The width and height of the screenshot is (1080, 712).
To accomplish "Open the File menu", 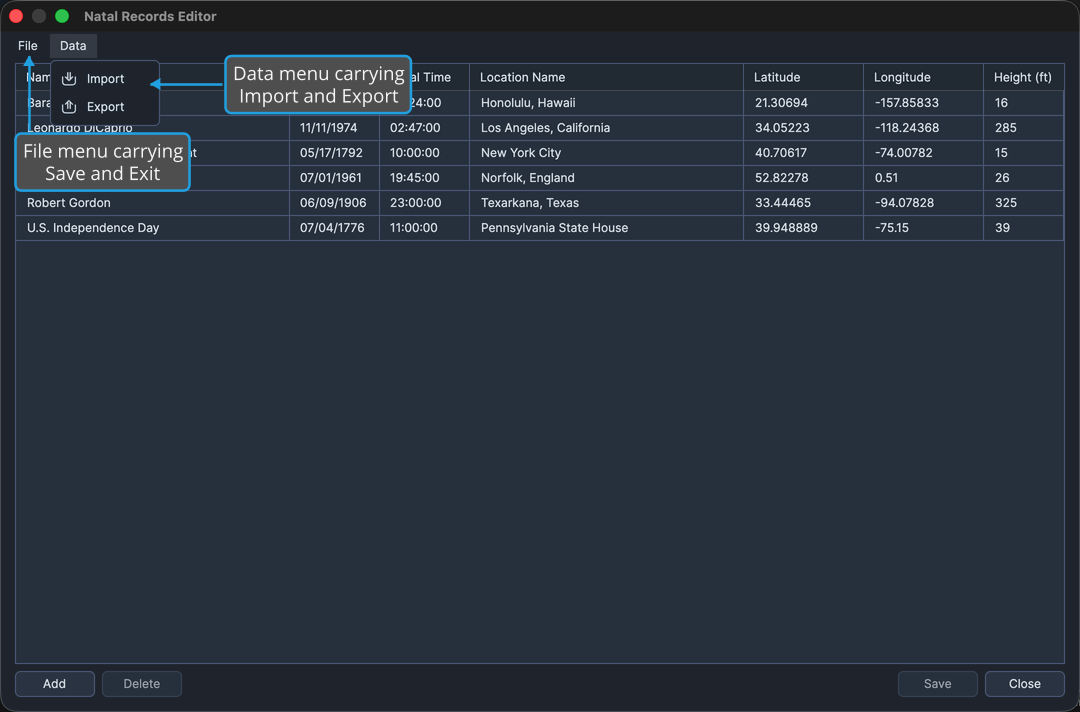I will [28, 46].
